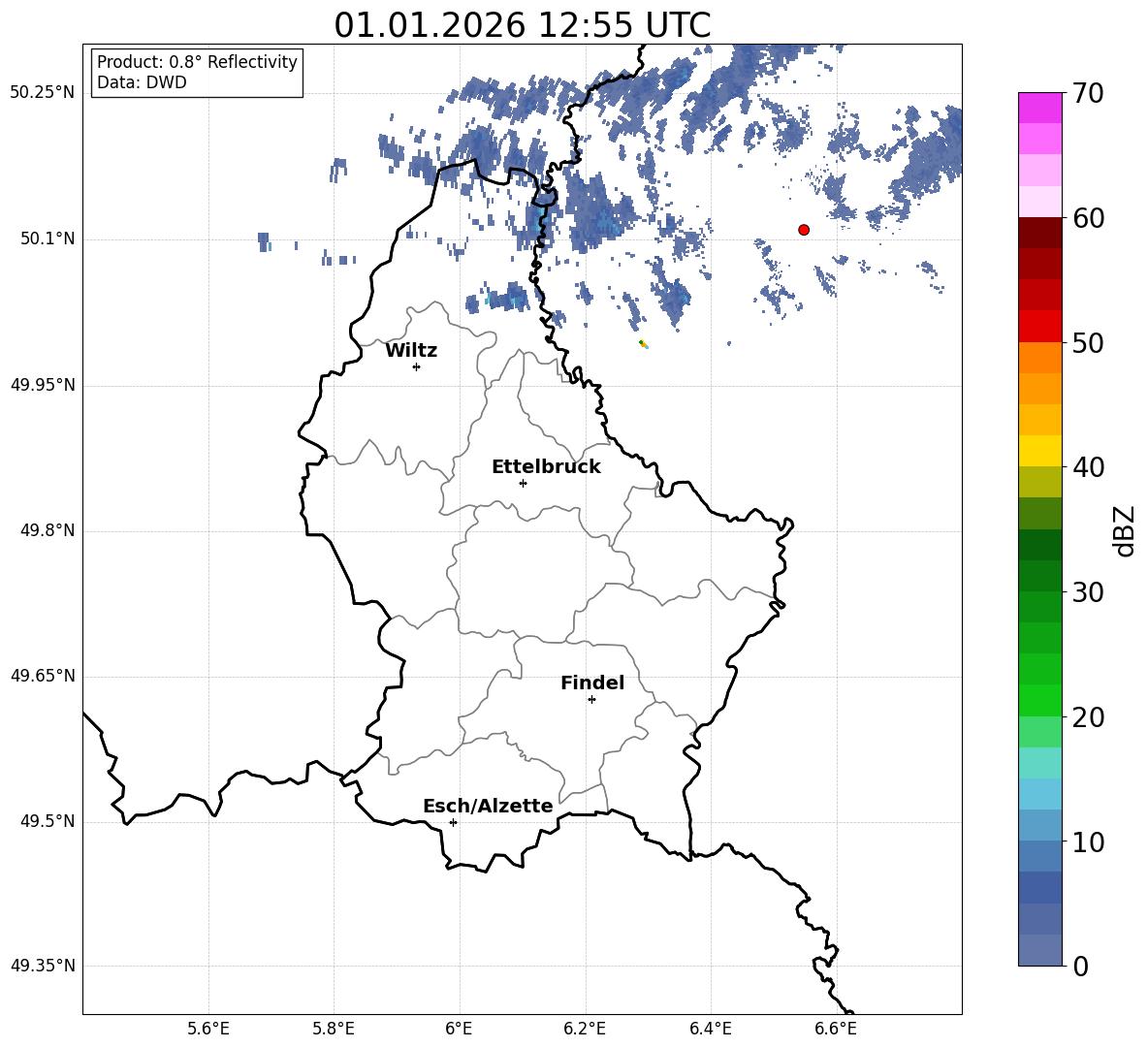1148x1048 pixels.
Task: Click the 0 value on colorbar
Action: [x=1081, y=966]
